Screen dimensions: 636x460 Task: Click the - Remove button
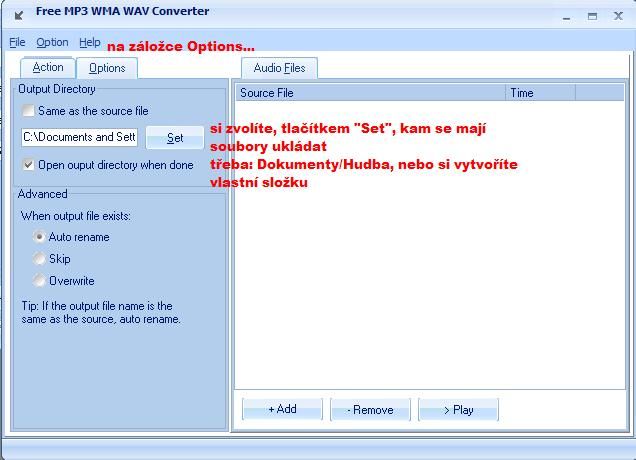pyautogui.click(x=370, y=410)
